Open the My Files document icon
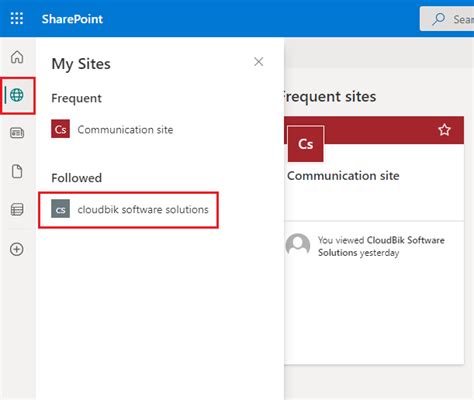Viewport: 474px width, 400px height. coord(17,172)
